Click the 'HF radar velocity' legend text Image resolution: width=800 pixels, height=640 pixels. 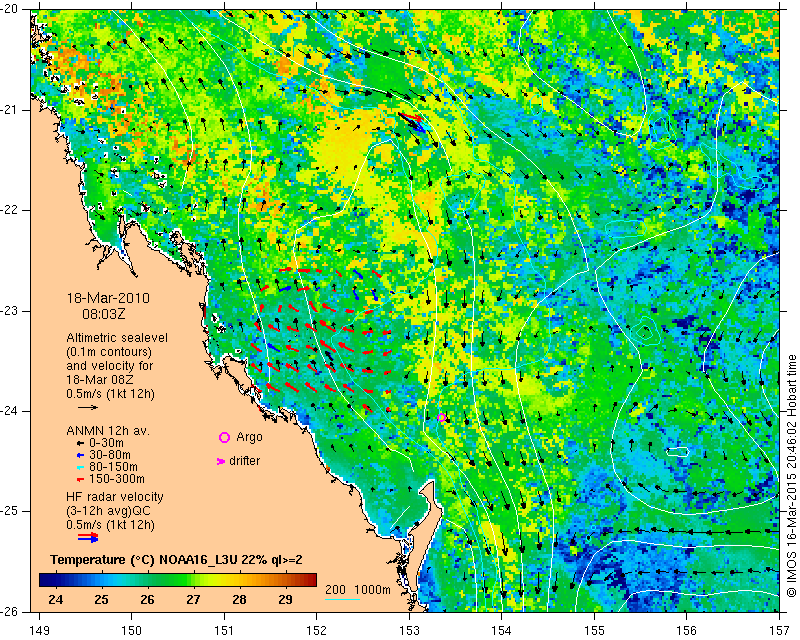(x=115, y=497)
